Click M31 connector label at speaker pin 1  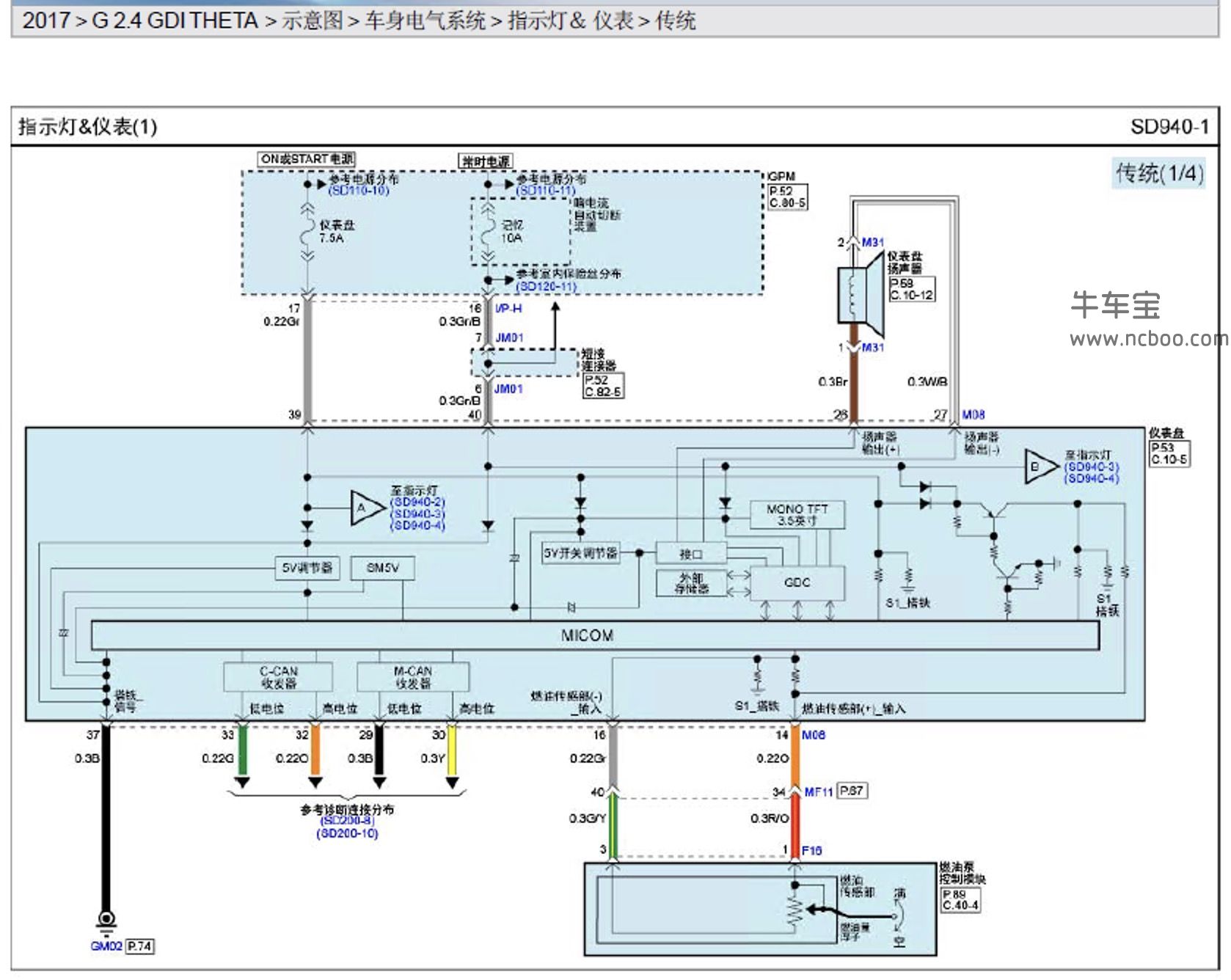click(873, 348)
